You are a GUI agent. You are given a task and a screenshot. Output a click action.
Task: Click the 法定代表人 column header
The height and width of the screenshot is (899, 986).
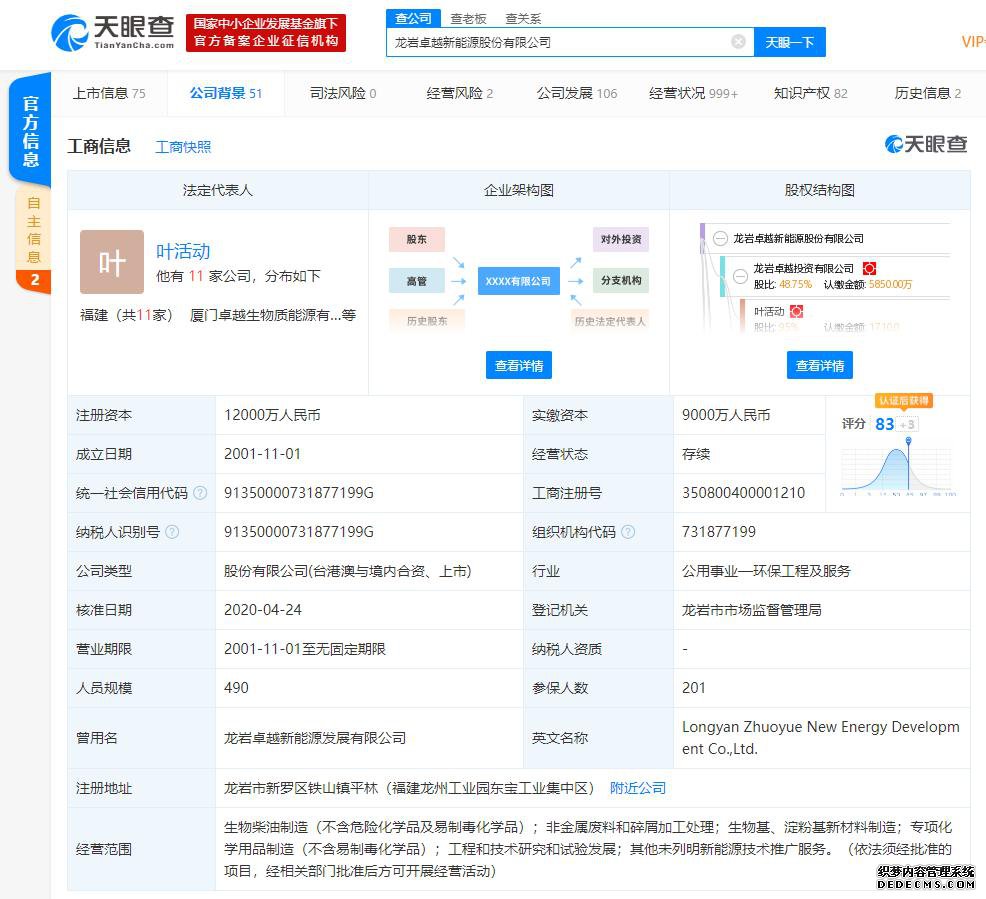218,190
